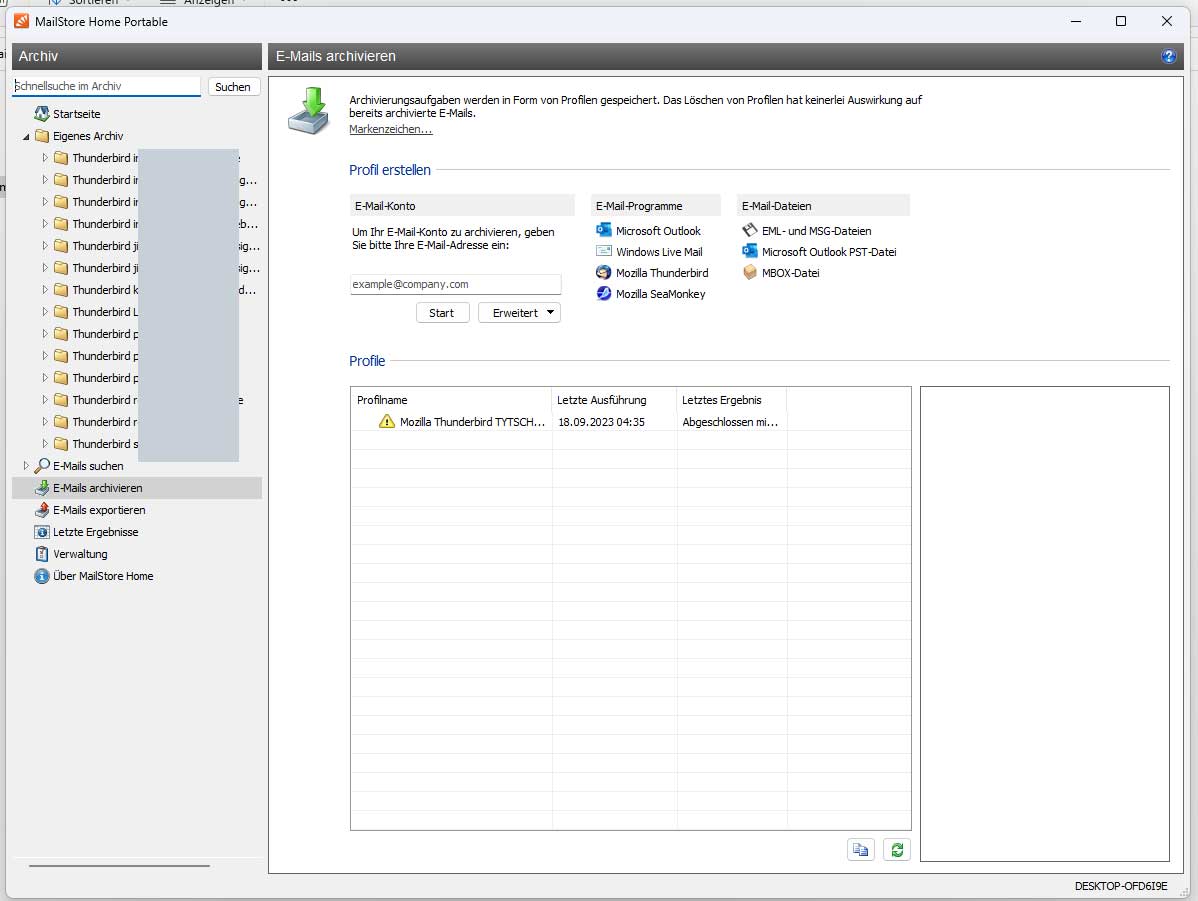Viewport: 1198px width, 901px height.
Task: Expand the Thunderbird L folder arrow
Action: [44, 312]
